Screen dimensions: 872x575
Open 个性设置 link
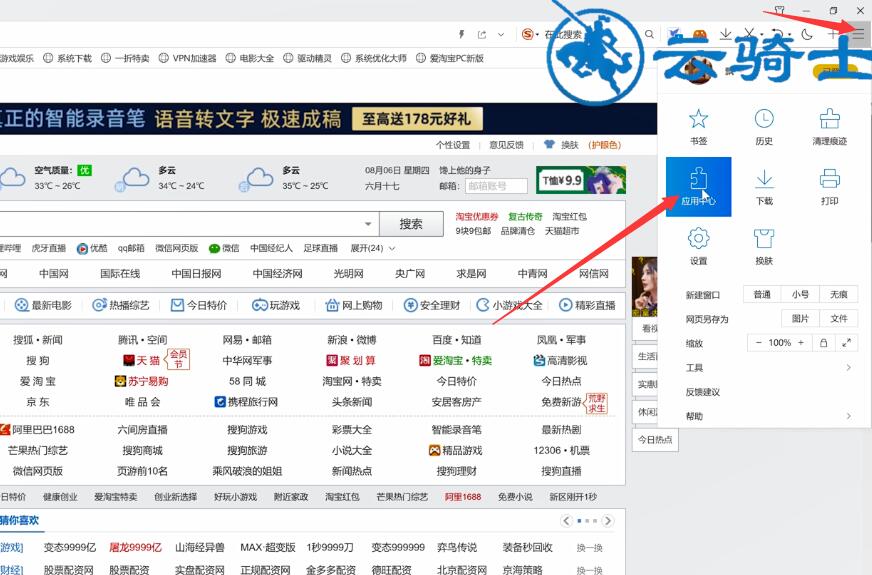[453, 145]
